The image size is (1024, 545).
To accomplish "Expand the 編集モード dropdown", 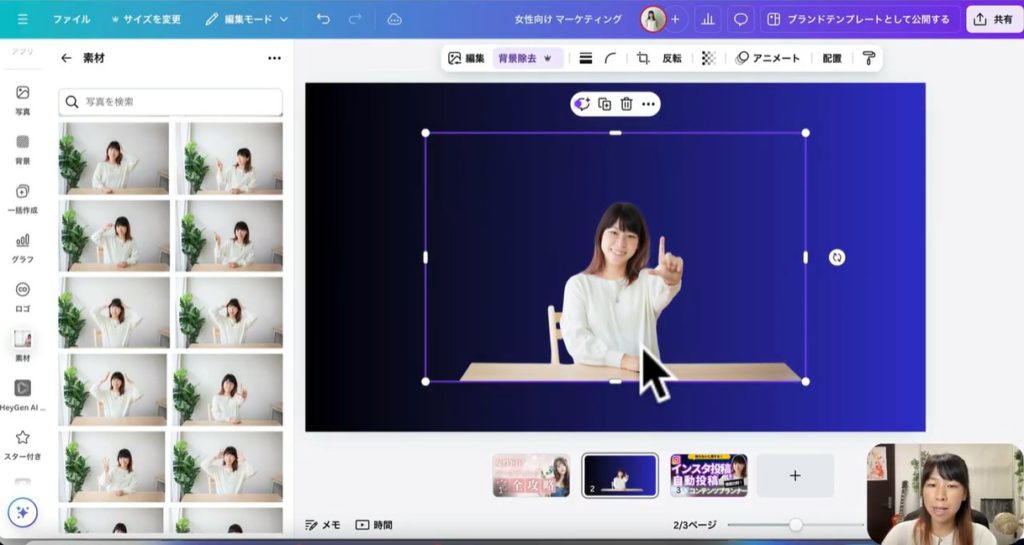I will click(x=247, y=19).
